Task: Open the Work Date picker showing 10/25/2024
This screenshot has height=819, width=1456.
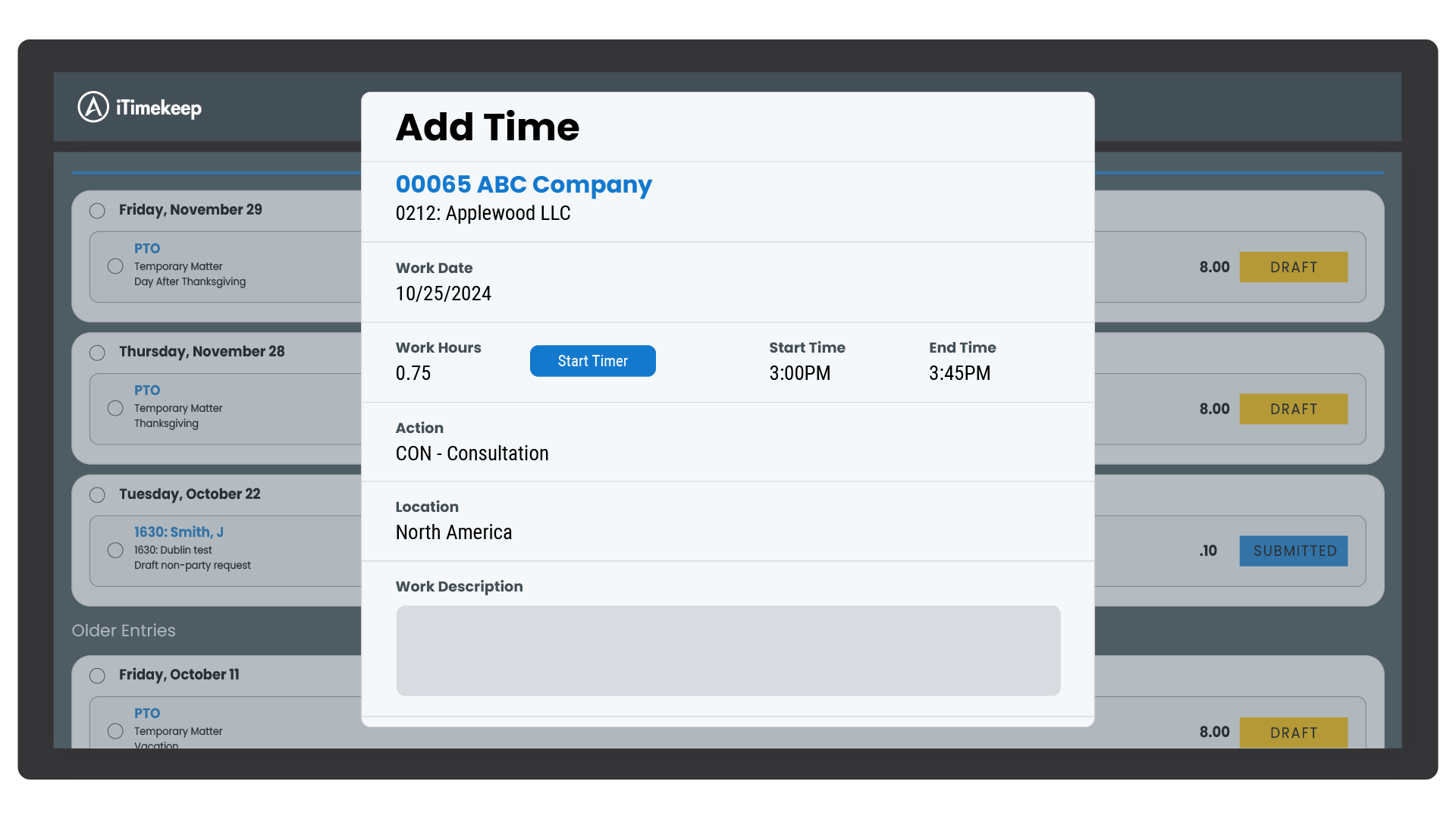Action: click(x=443, y=293)
